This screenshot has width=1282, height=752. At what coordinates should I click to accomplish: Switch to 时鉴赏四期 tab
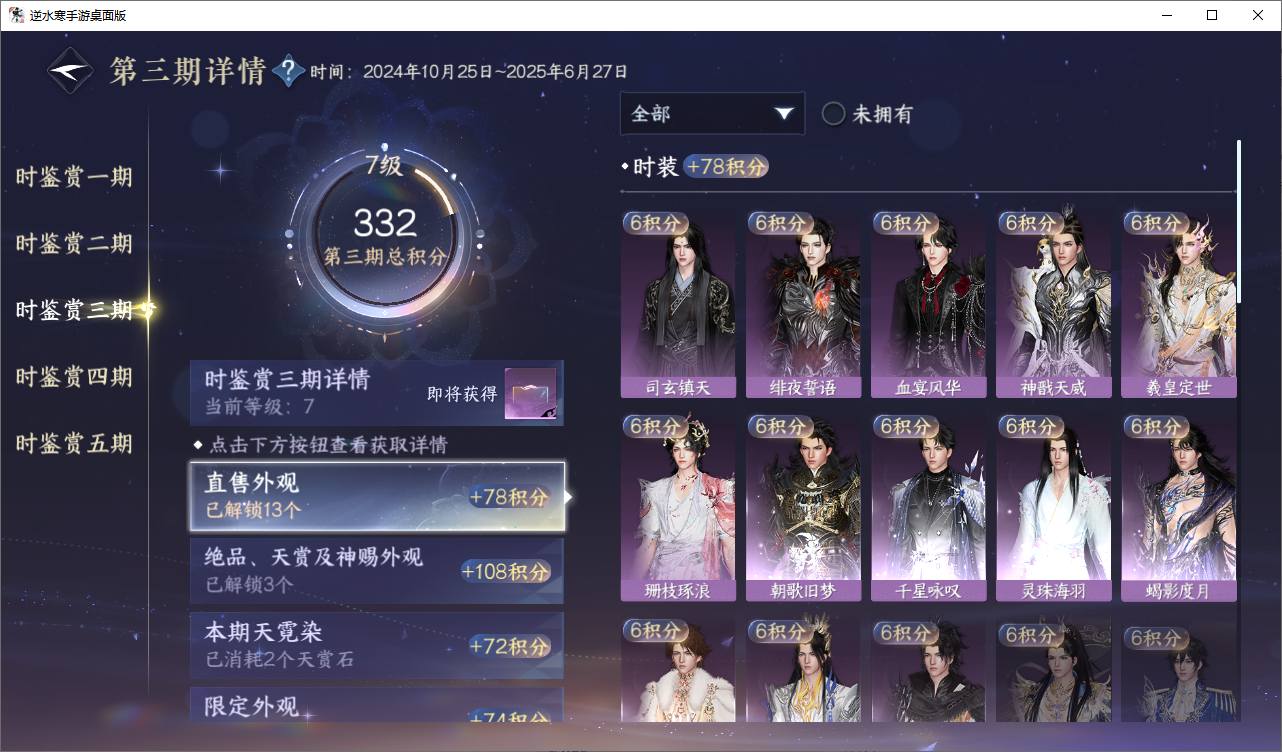[x=74, y=377]
